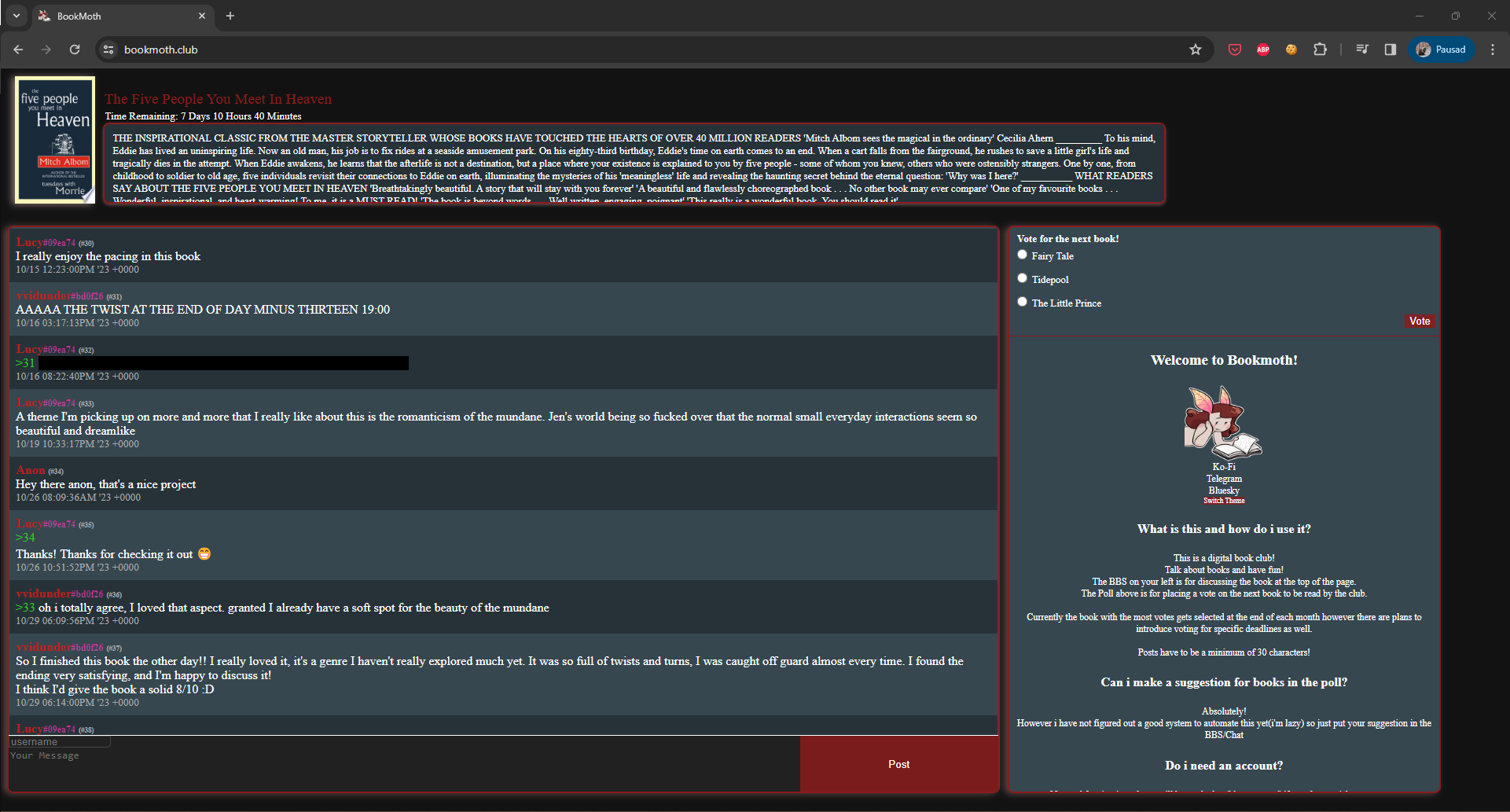The width and height of the screenshot is (1510, 812).
Task: Select the Tidepool radio option
Action: pos(1022,278)
